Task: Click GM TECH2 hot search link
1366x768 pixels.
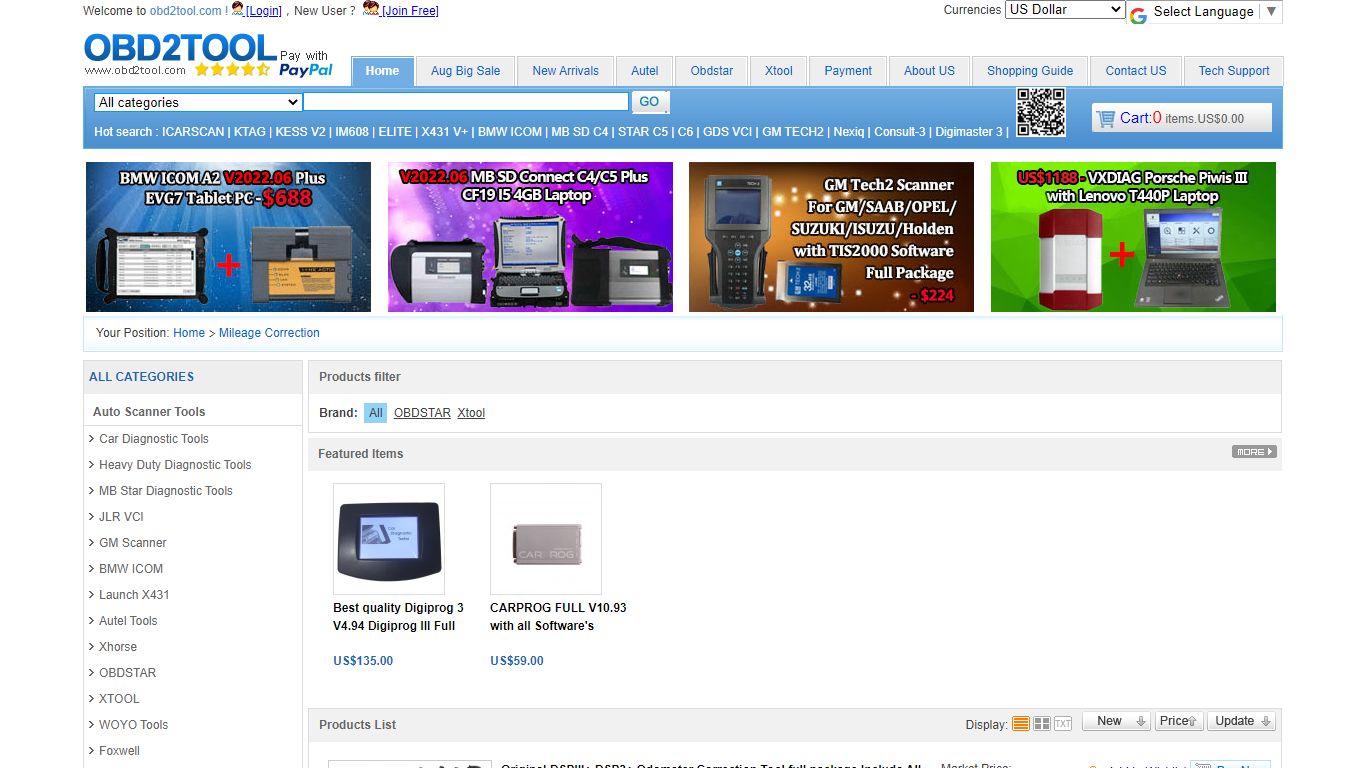Action: click(x=793, y=132)
